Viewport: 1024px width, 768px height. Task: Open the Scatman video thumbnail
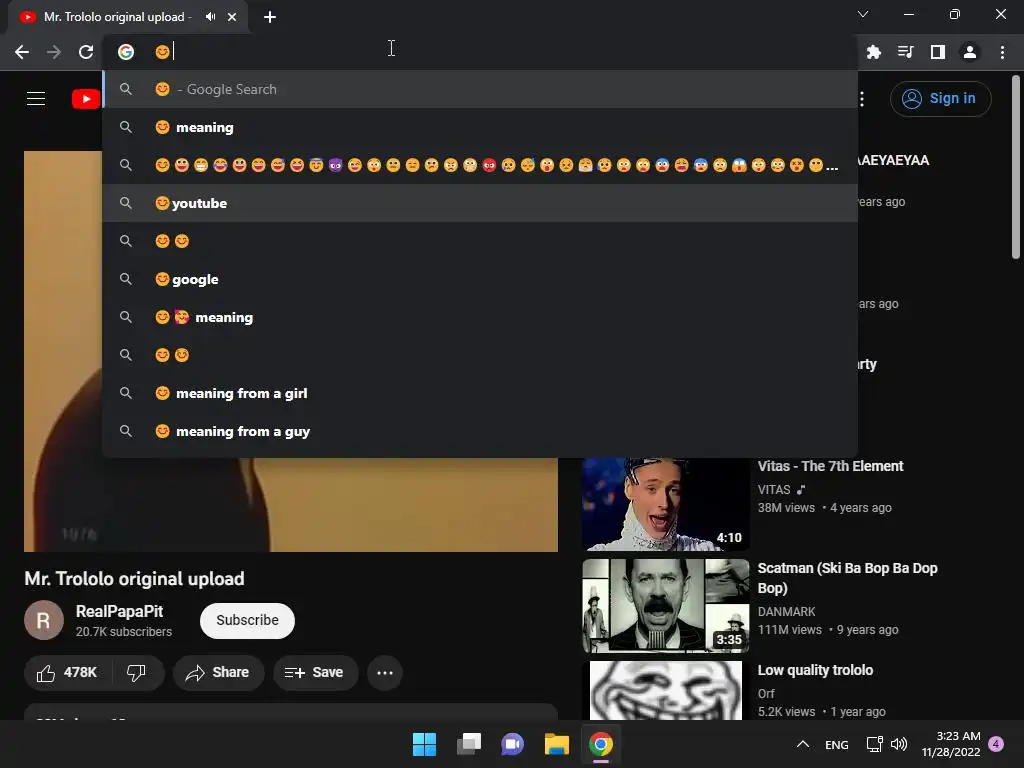coord(665,605)
